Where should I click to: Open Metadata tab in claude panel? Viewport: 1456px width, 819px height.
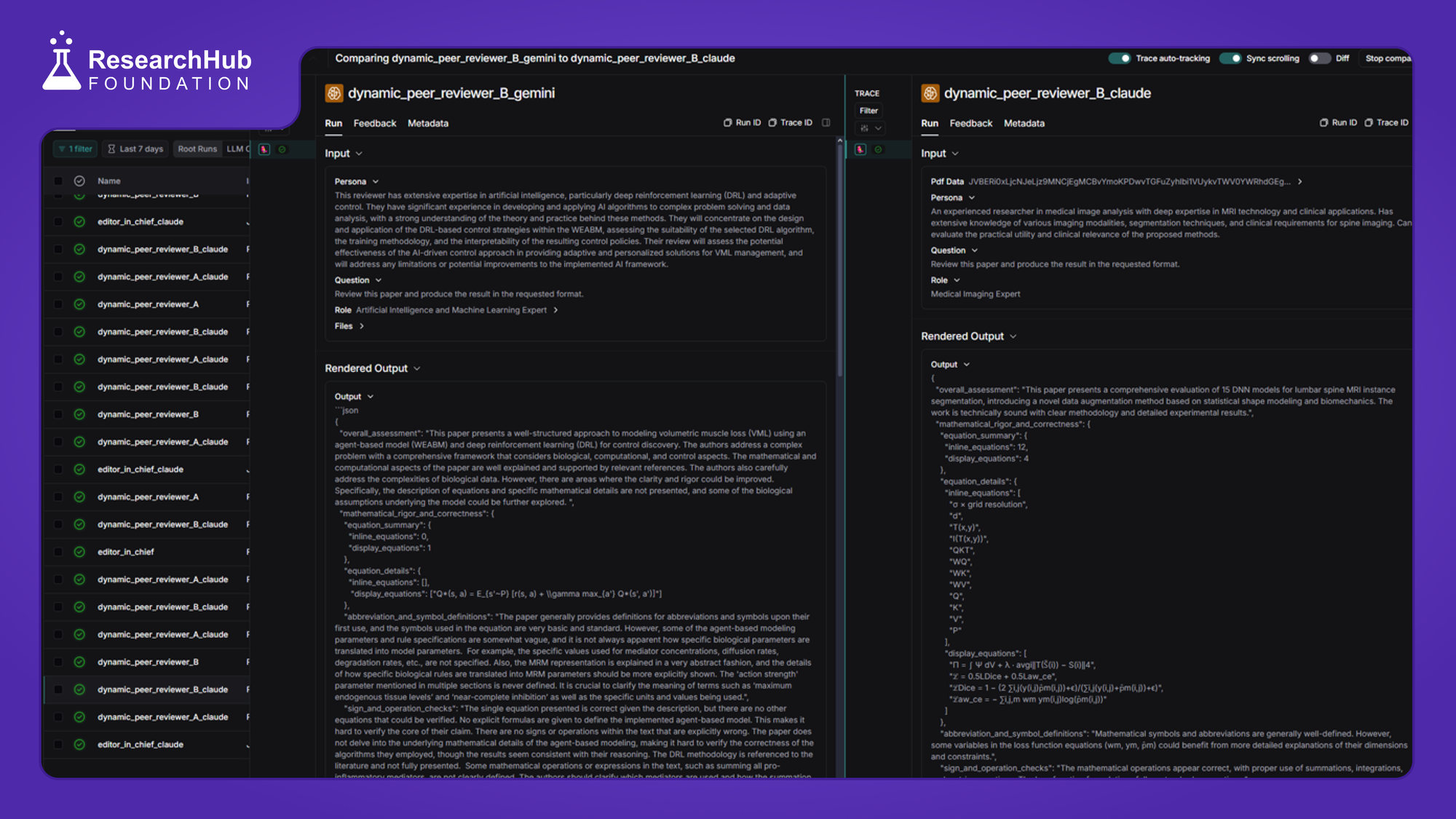1024,123
